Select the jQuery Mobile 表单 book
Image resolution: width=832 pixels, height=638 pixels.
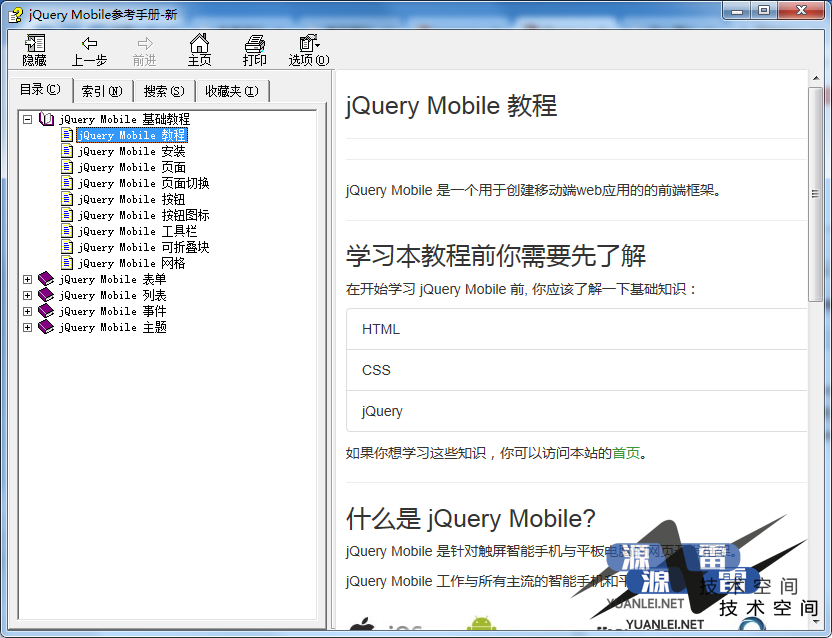click(x=112, y=279)
